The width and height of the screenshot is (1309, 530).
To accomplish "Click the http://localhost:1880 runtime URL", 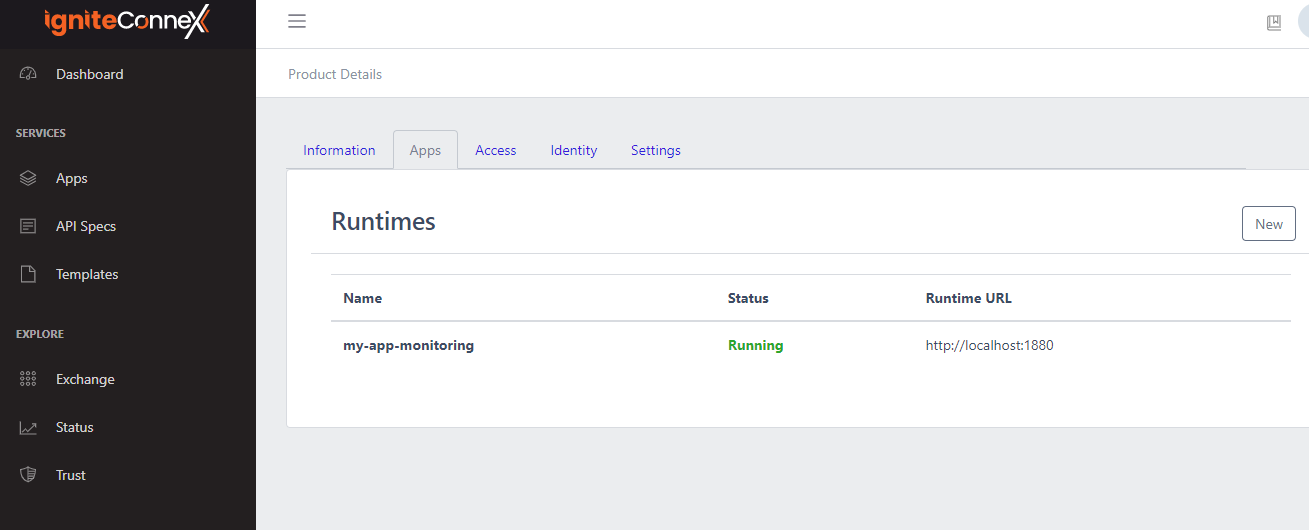I will pos(989,345).
